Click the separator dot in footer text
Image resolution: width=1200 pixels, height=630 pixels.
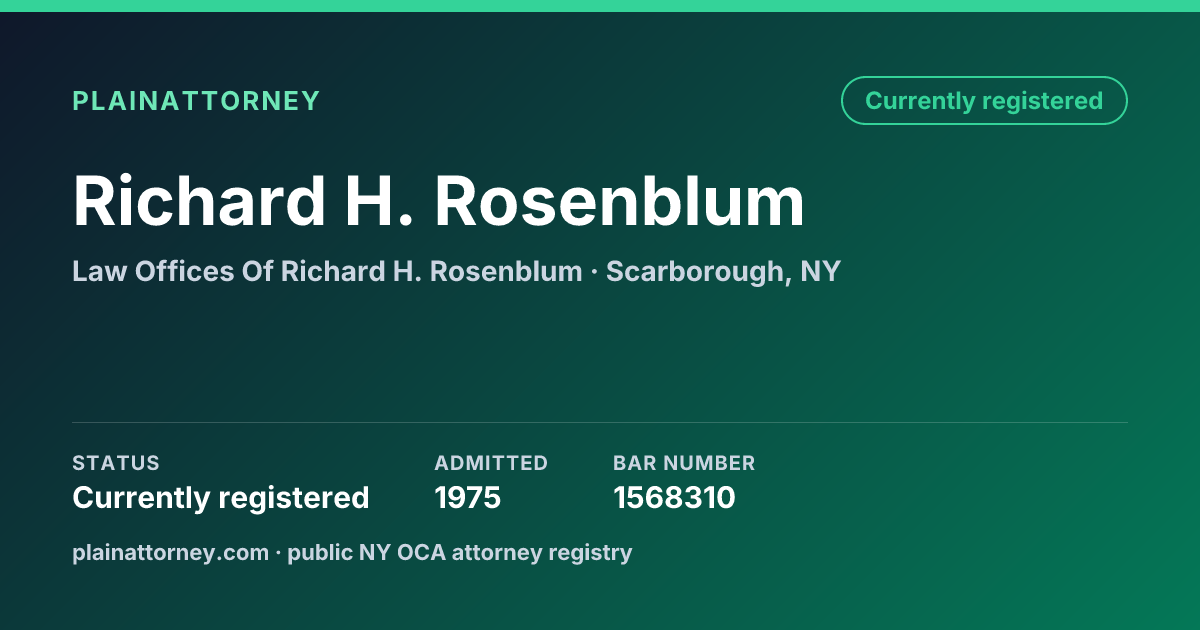[279, 553]
